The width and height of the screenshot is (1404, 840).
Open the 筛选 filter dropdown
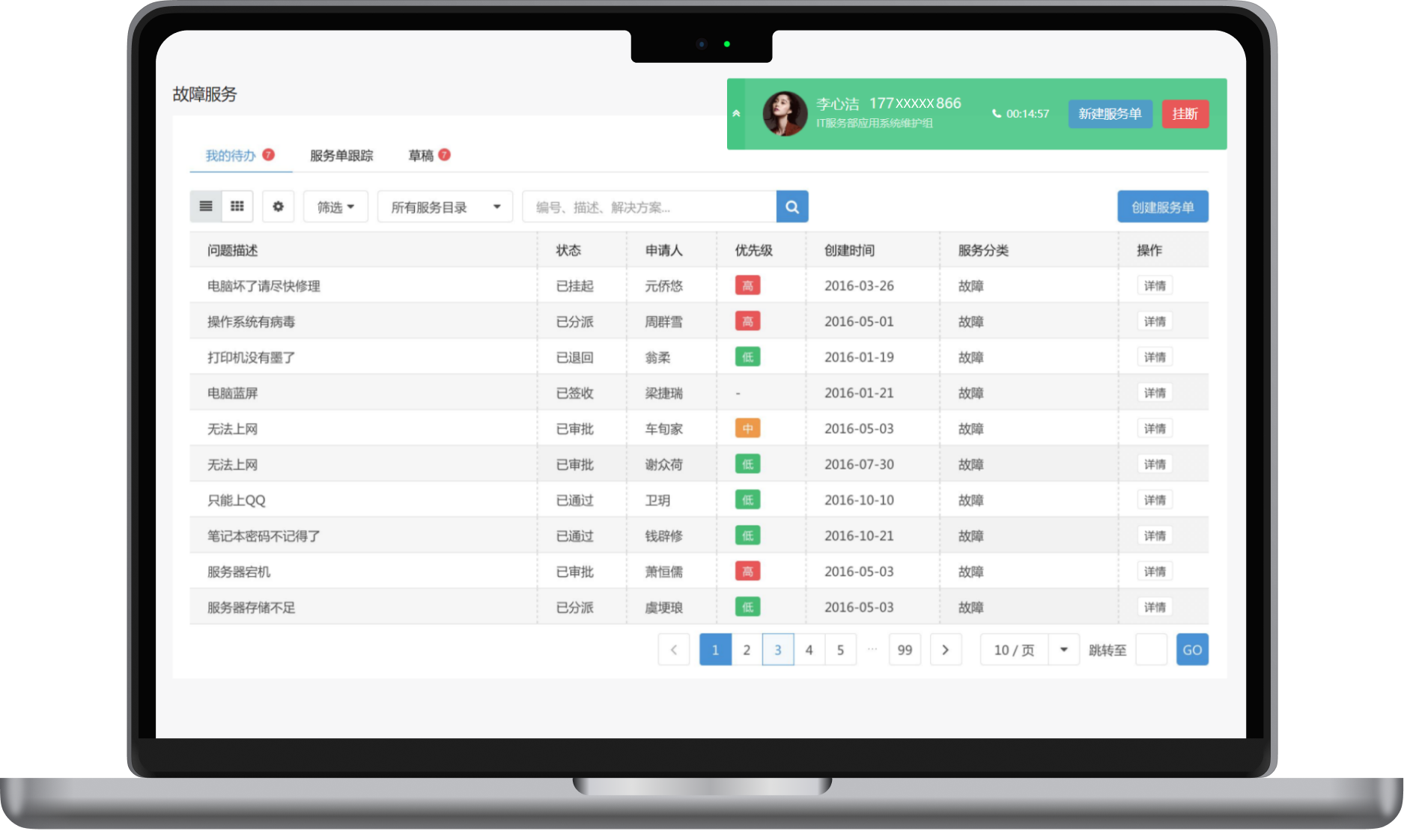(335, 206)
